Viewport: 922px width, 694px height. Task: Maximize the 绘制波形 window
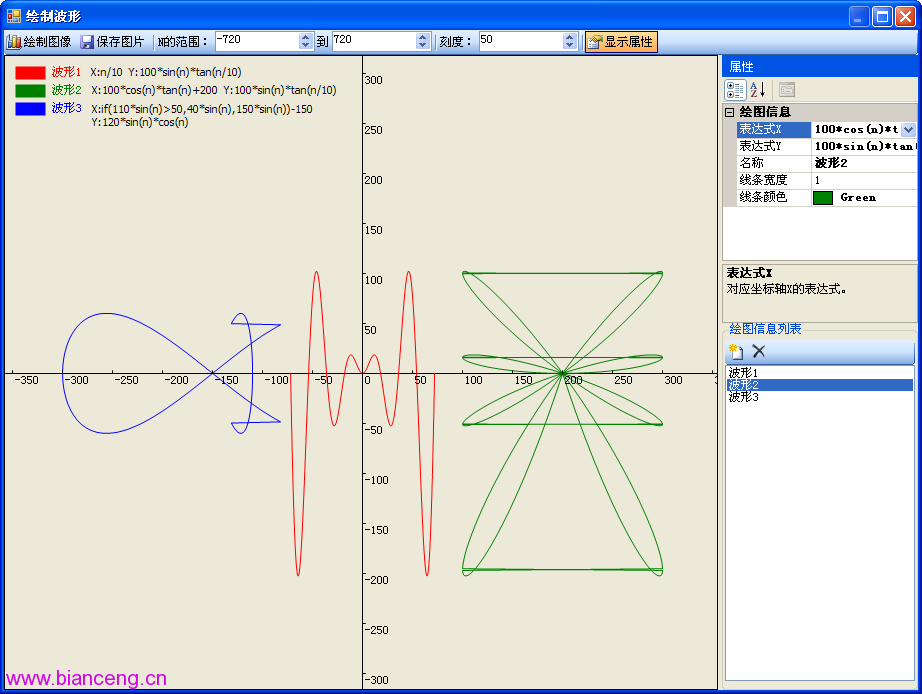coord(882,16)
